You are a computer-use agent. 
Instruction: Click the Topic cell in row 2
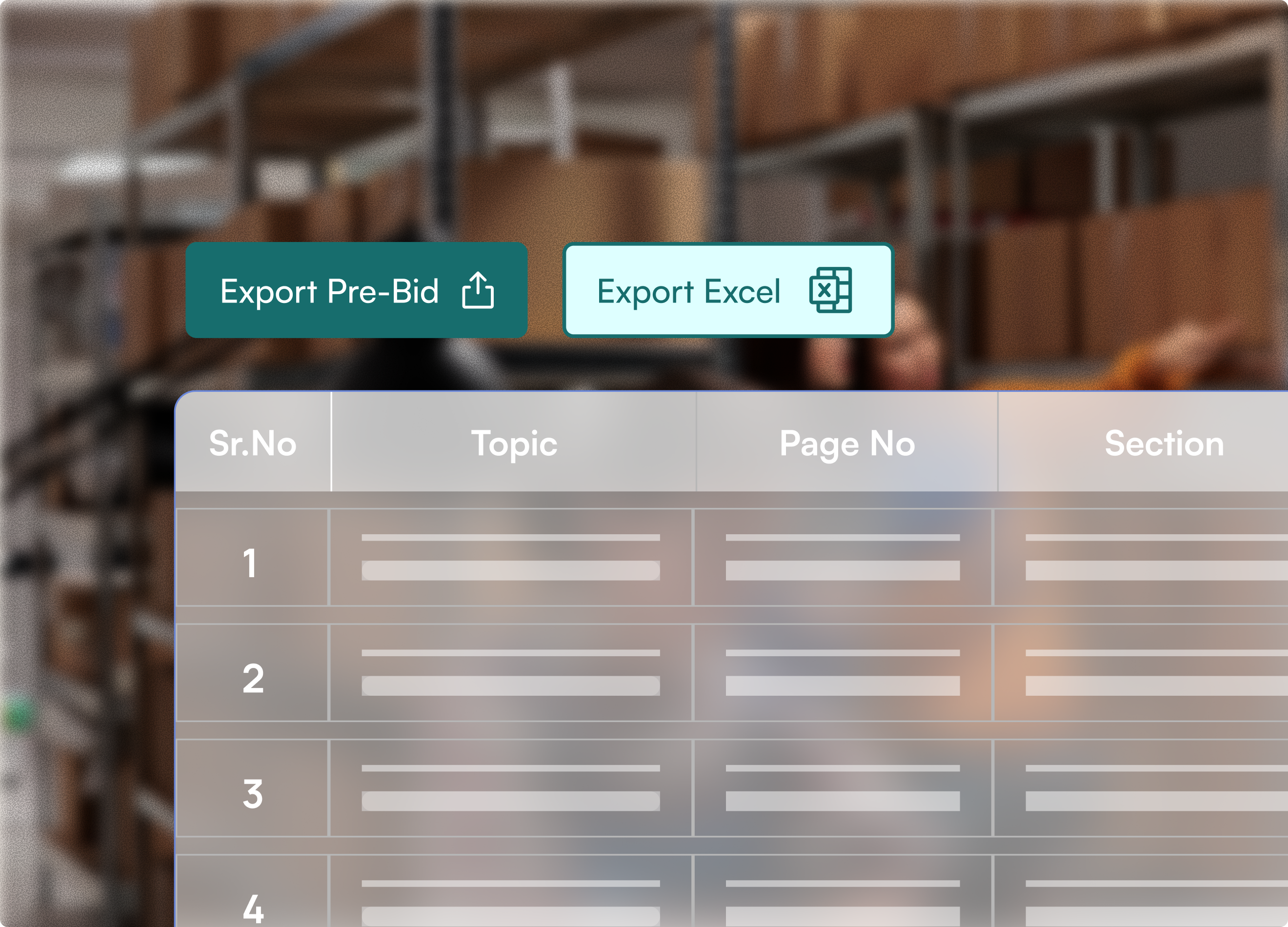pyautogui.click(x=510, y=673)
